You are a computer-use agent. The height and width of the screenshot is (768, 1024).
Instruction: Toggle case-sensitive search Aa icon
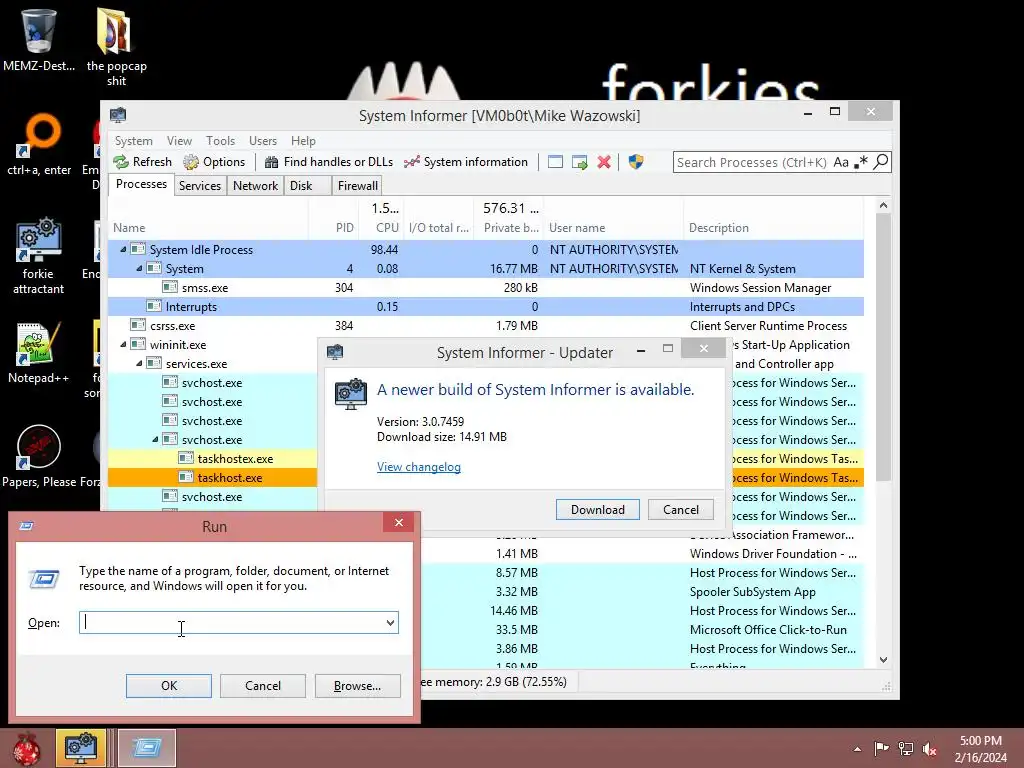pos(841,162)
